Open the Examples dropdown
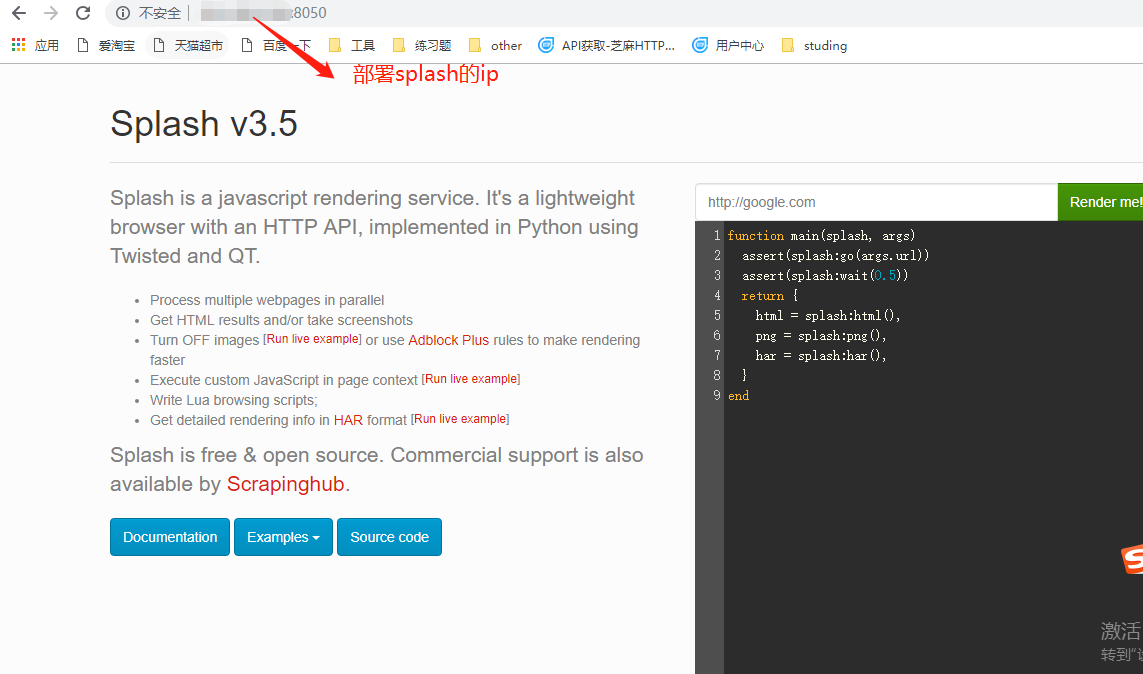The width and height of the screenshot is (1143, 674). 283,537
